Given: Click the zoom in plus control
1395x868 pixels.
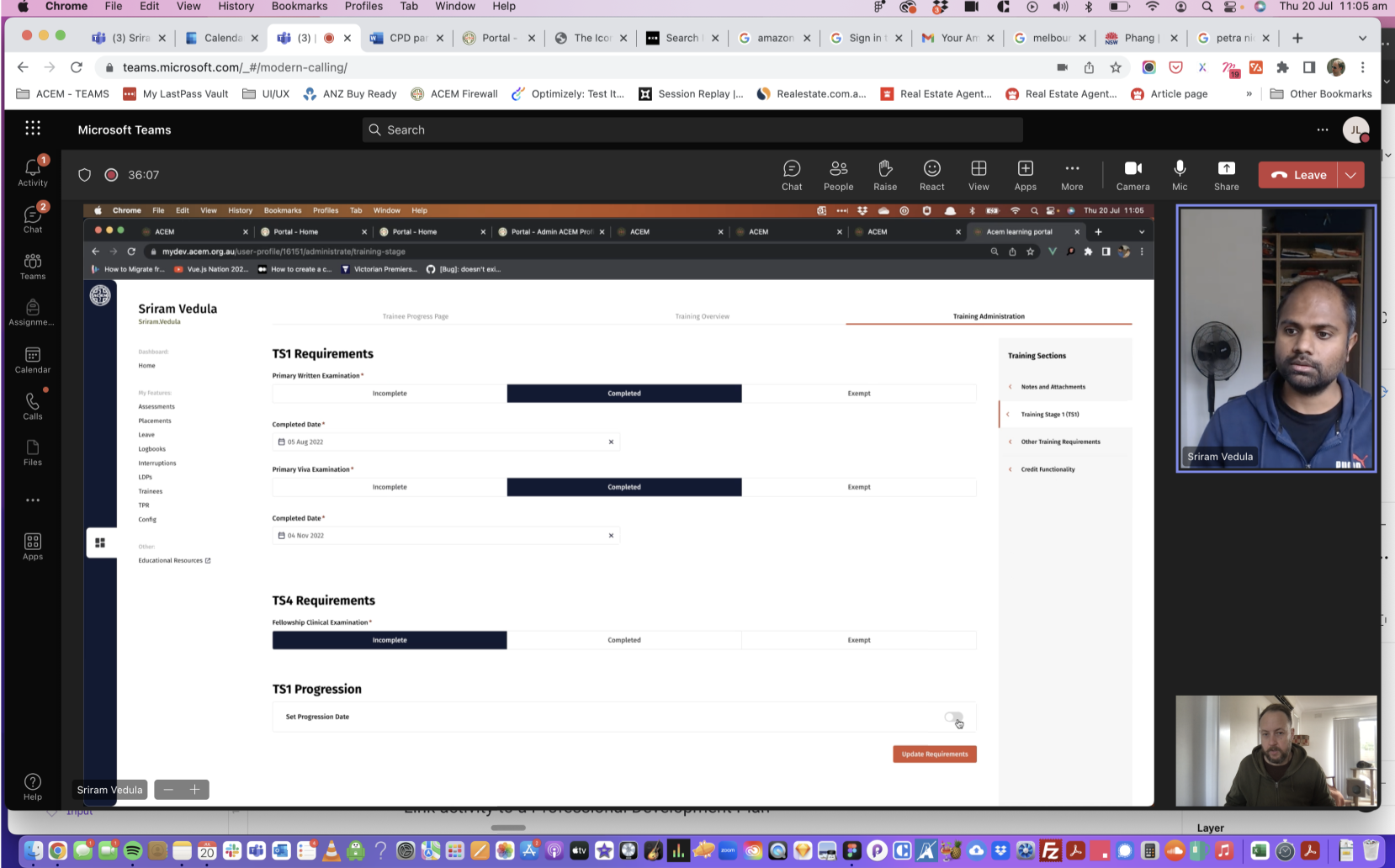Looking at the screenshot, I should coord(194,790).
